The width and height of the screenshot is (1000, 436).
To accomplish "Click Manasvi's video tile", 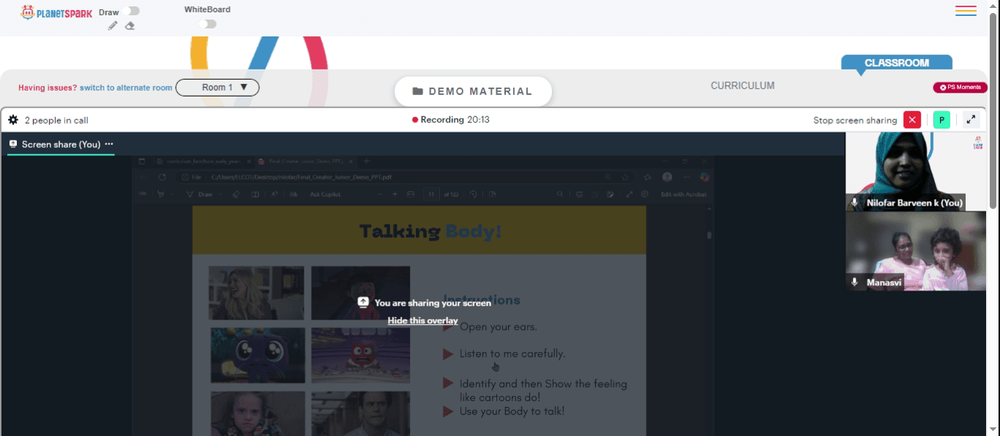I will (x=916, y=251).
